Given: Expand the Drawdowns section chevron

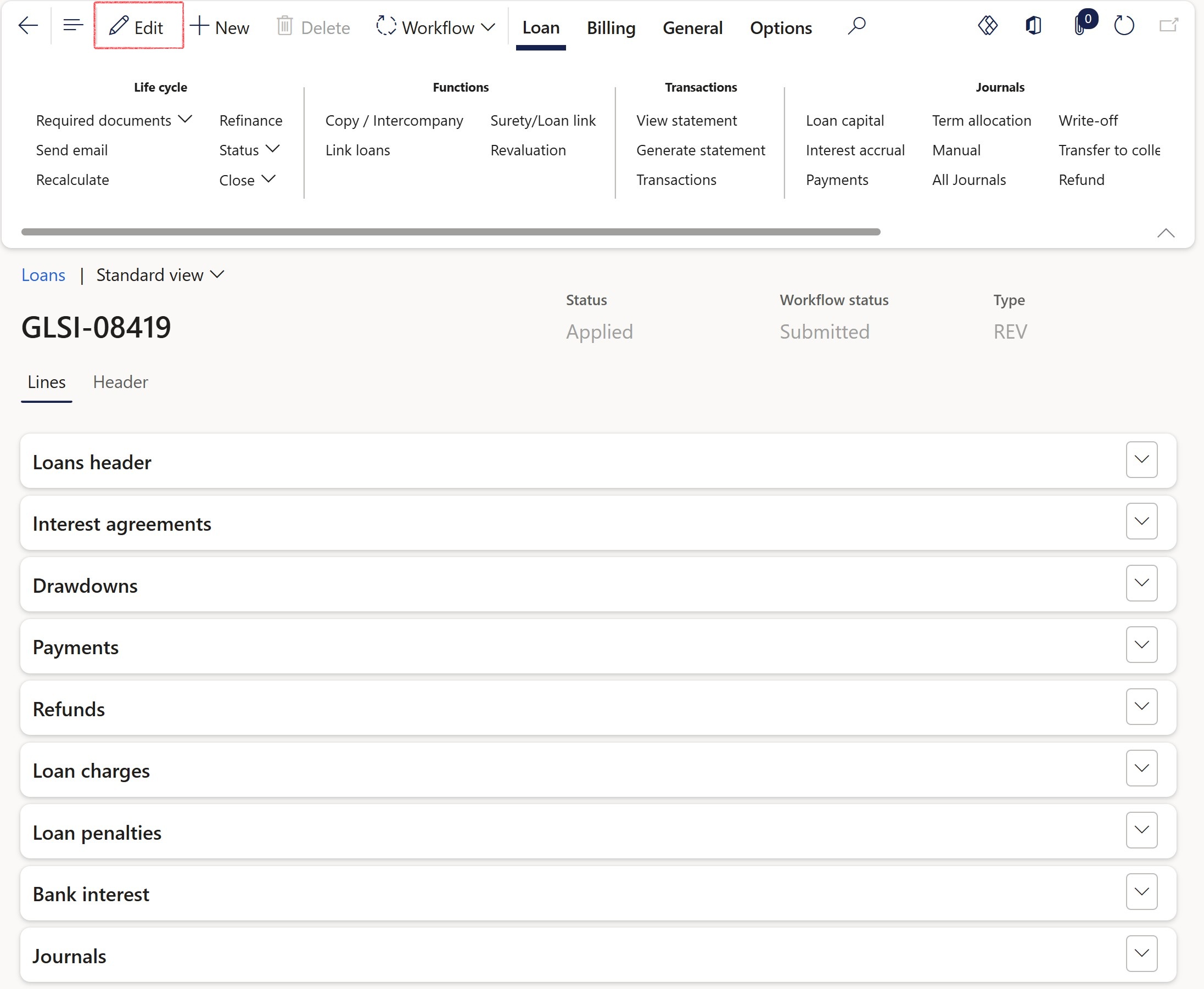Looking at the screenshot, I should tap(1141, 583).
